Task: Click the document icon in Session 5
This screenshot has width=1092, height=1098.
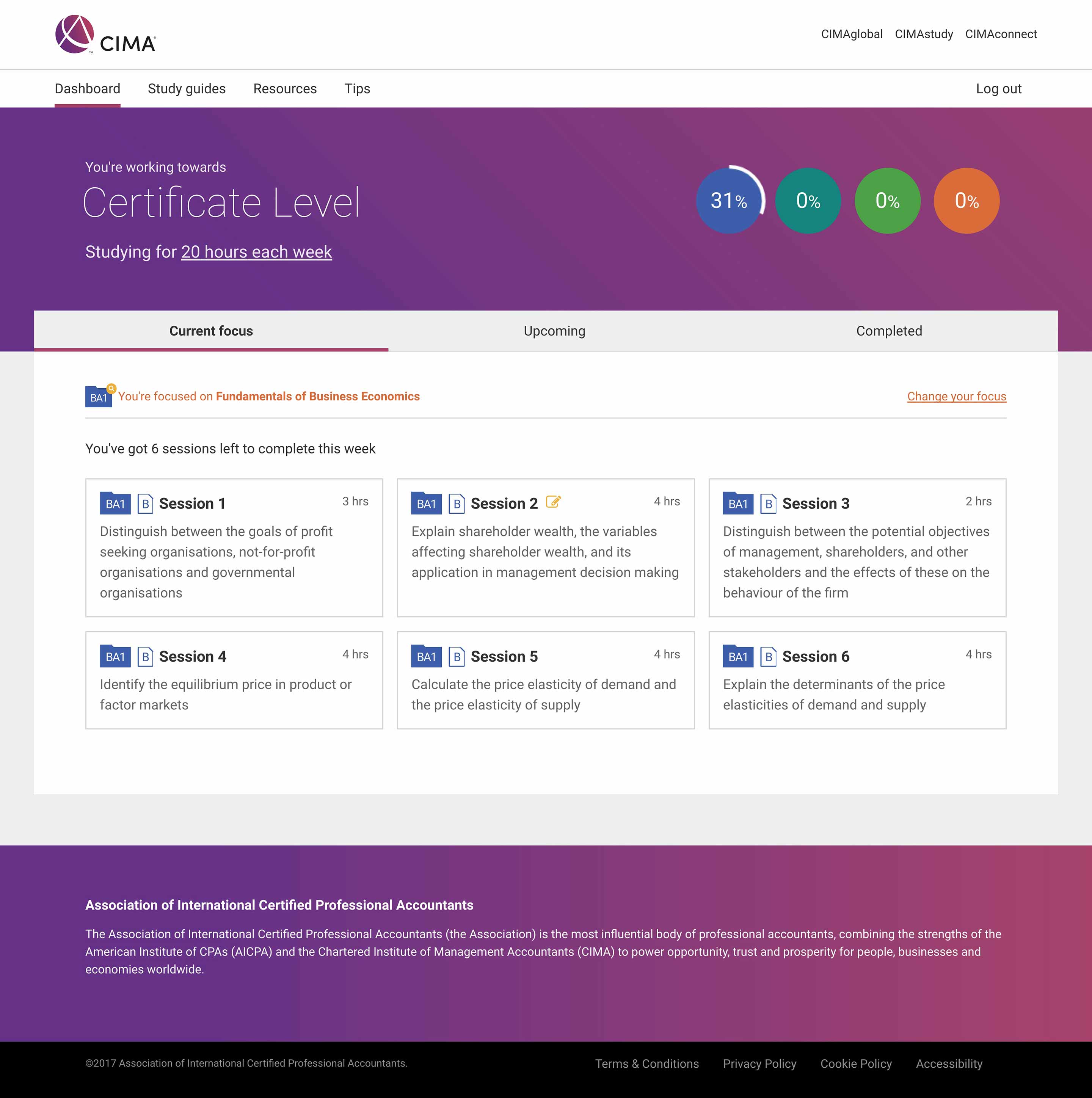Action: tap(457, 656)
